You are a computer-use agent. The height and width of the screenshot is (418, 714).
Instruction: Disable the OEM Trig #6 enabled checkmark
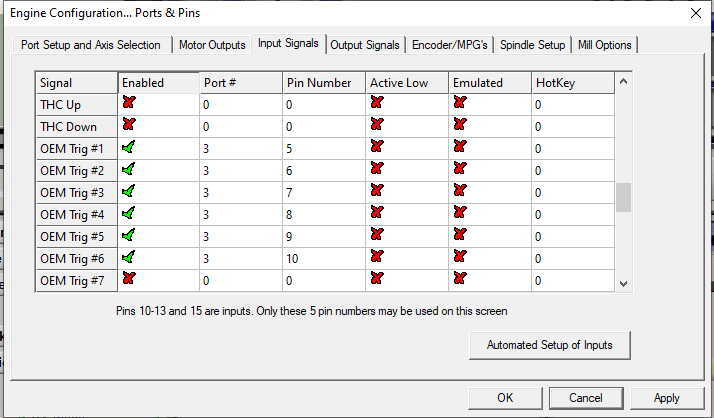coord(128,256)
